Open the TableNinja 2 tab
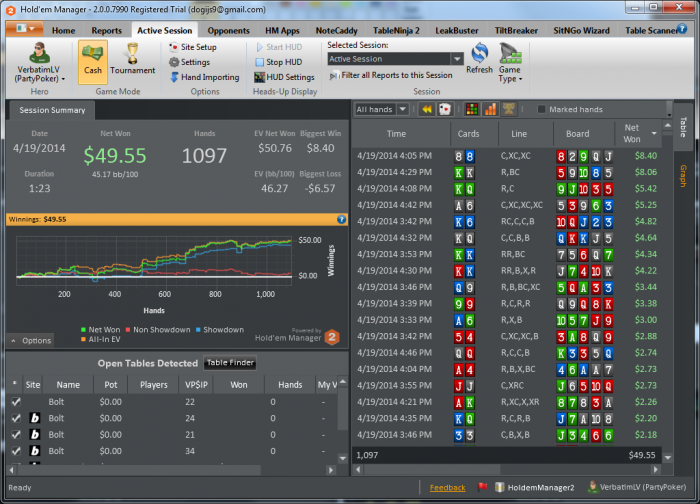Viewport: 700px width, 504px height. [396, 30]
